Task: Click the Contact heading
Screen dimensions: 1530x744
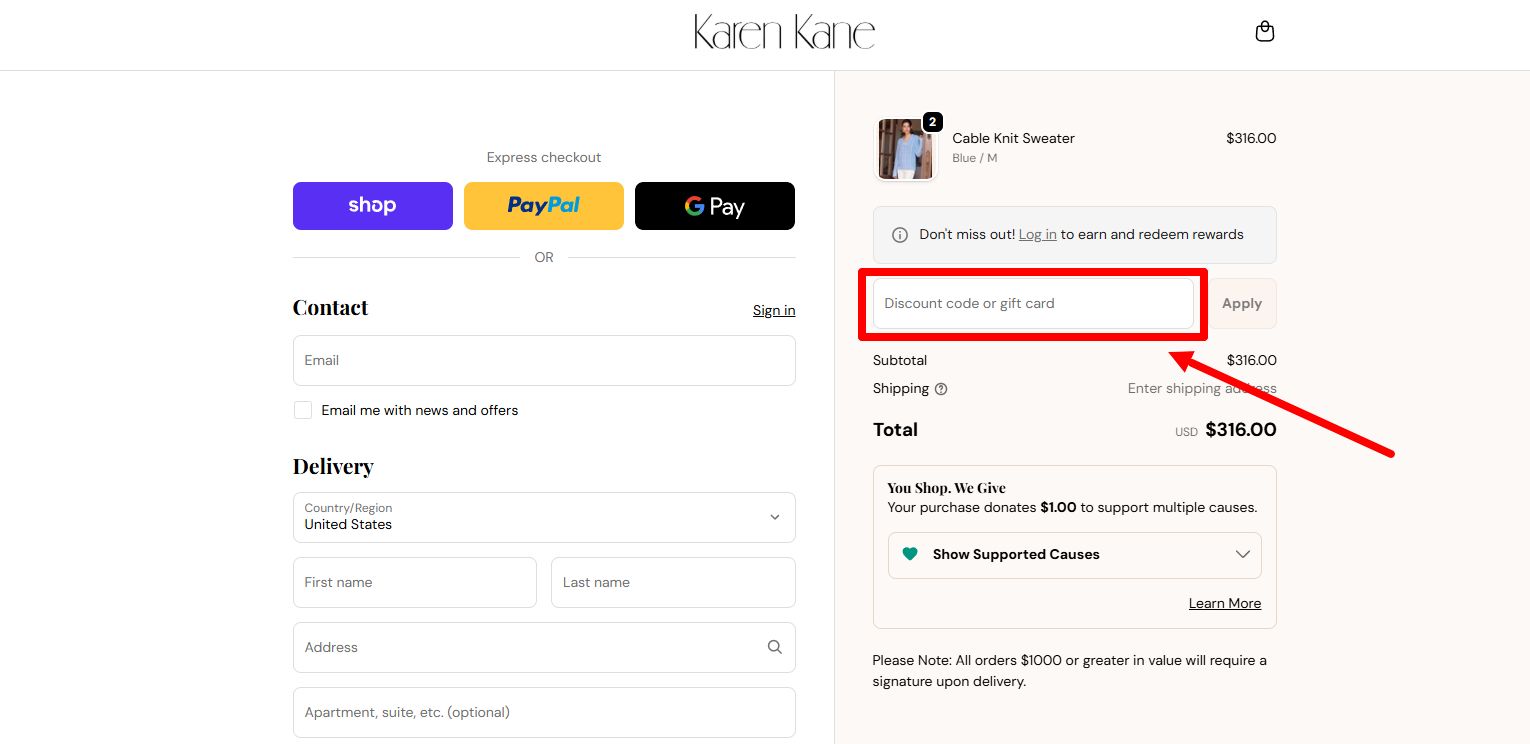Action: (x=330, y=307)
